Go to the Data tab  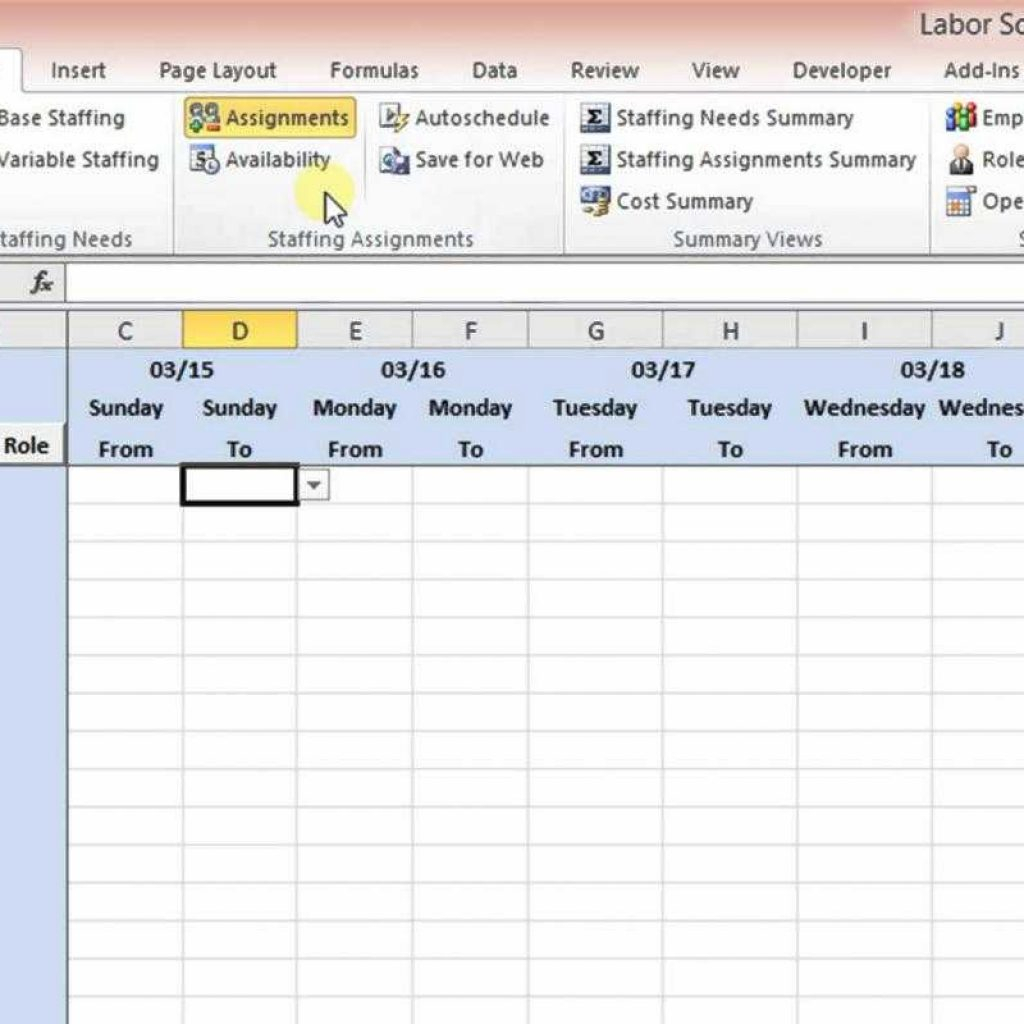[494, 70]
